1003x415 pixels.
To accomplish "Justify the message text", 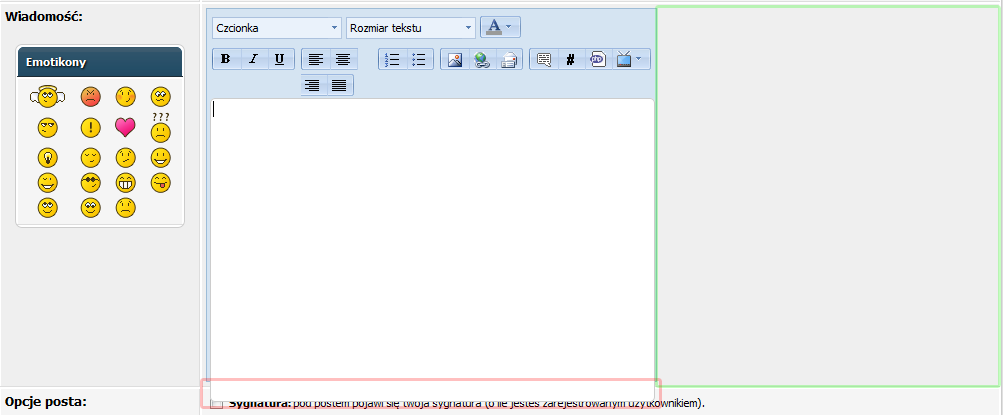I will 339,85.
